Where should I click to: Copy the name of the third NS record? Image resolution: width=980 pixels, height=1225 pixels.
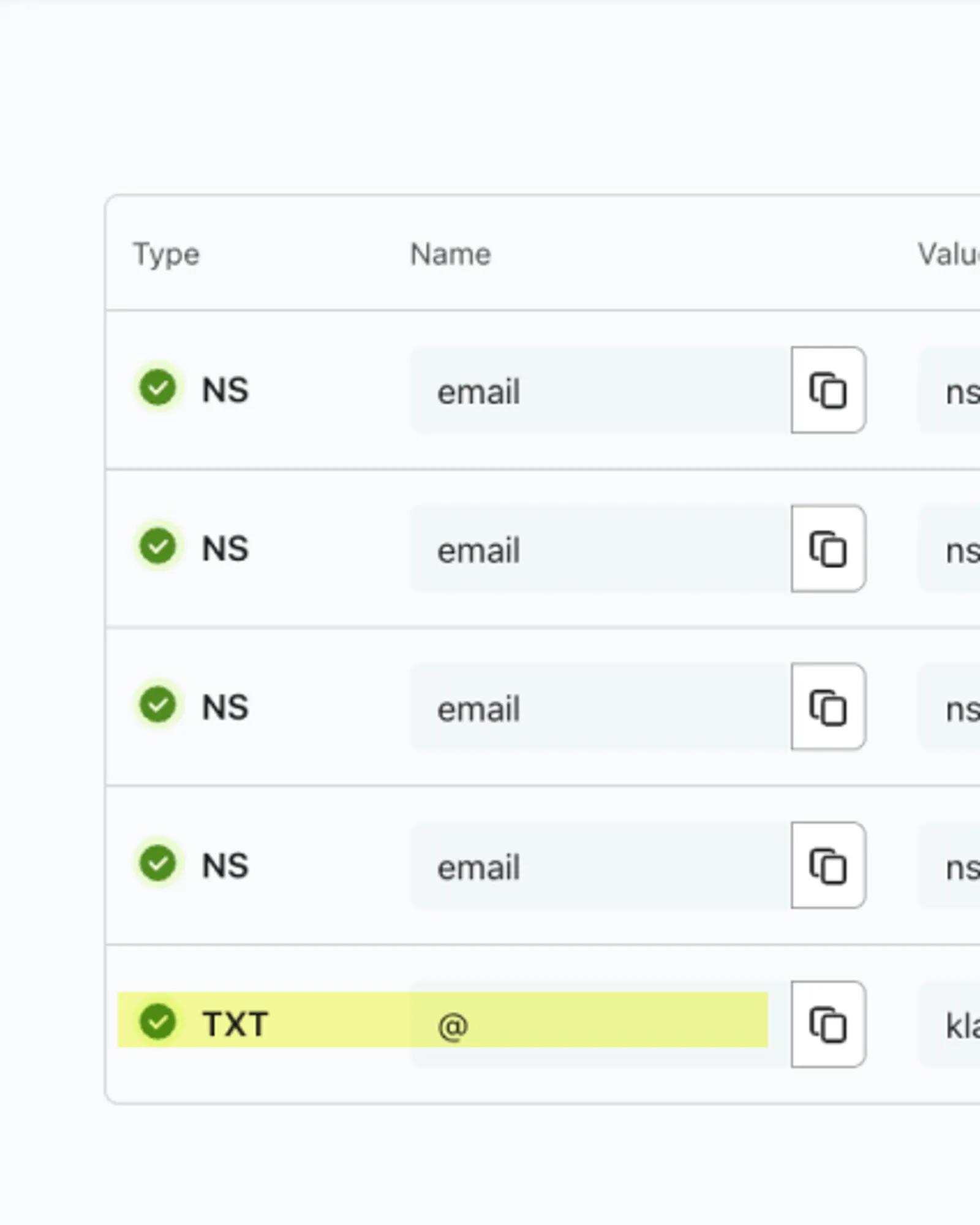coord(828,707)
